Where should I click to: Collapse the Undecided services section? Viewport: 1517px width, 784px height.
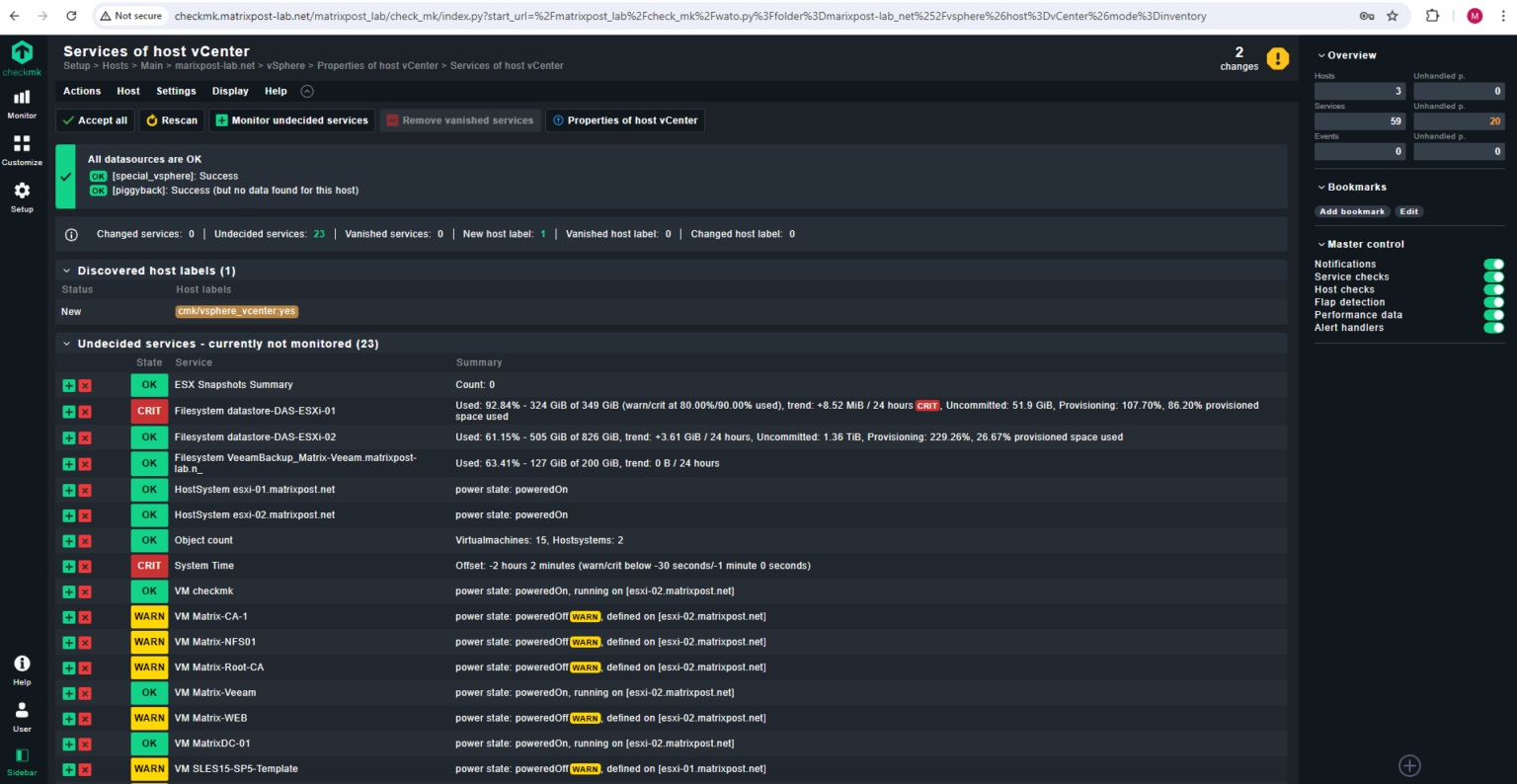pos(67,343)
